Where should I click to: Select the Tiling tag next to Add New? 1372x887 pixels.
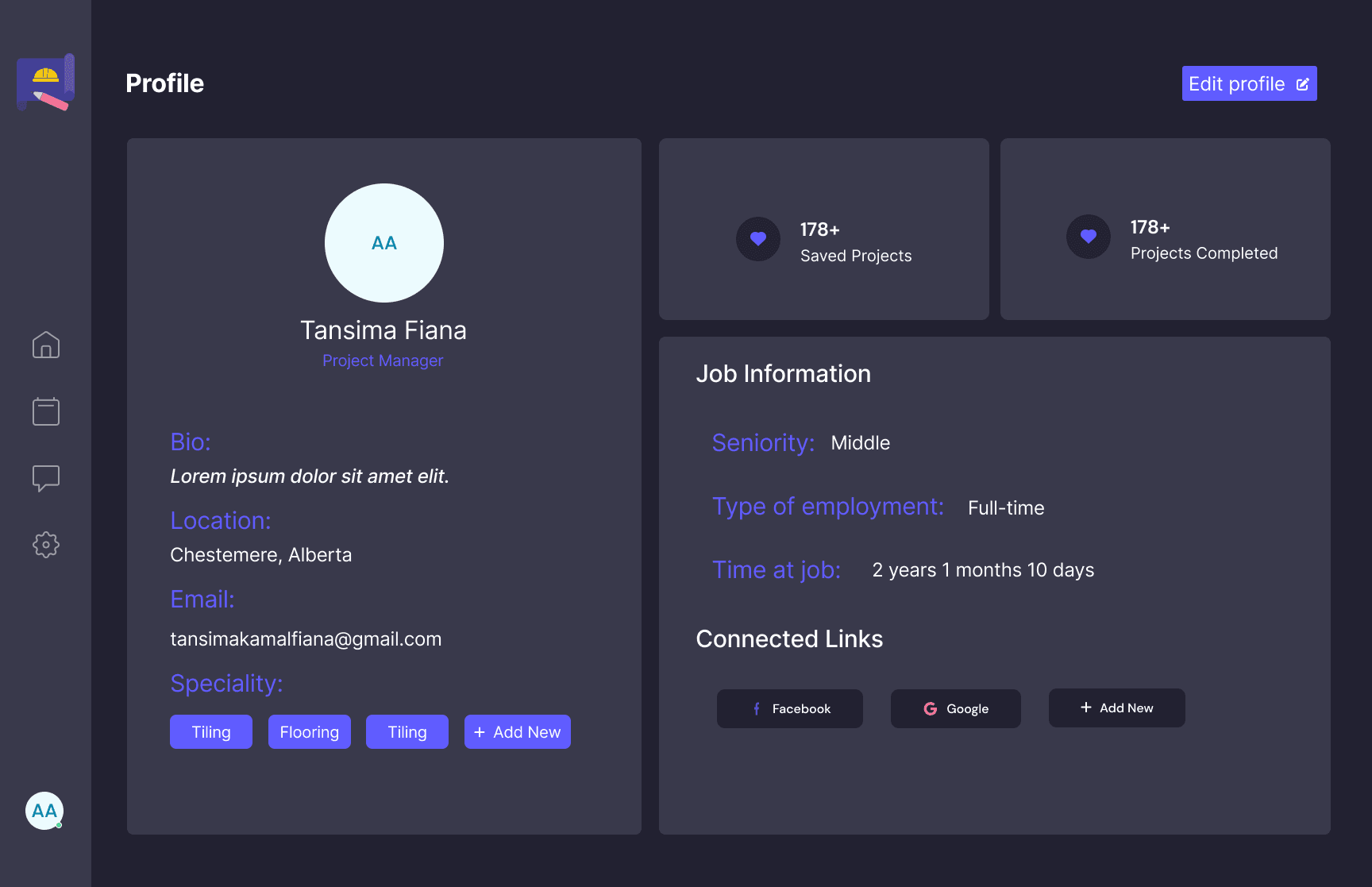[407, 732]
